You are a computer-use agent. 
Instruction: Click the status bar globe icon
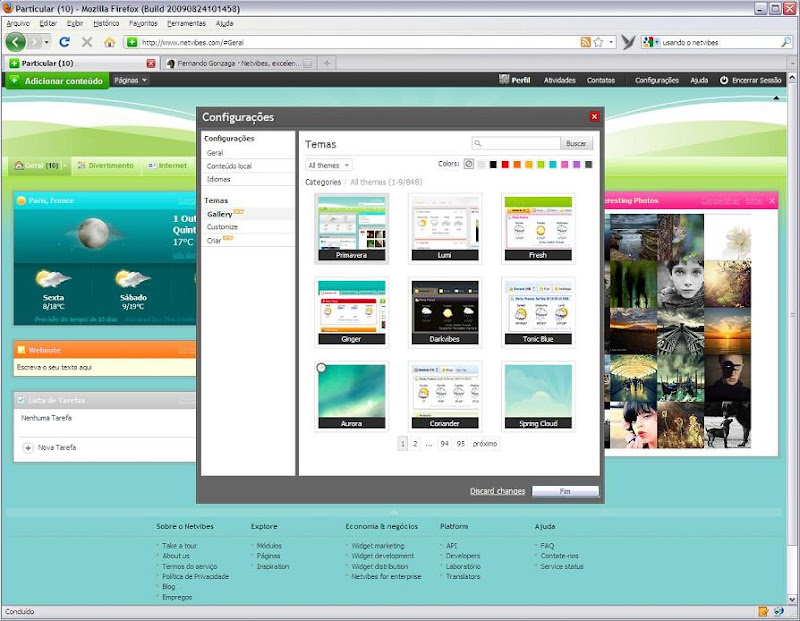[x=779, y=611]
